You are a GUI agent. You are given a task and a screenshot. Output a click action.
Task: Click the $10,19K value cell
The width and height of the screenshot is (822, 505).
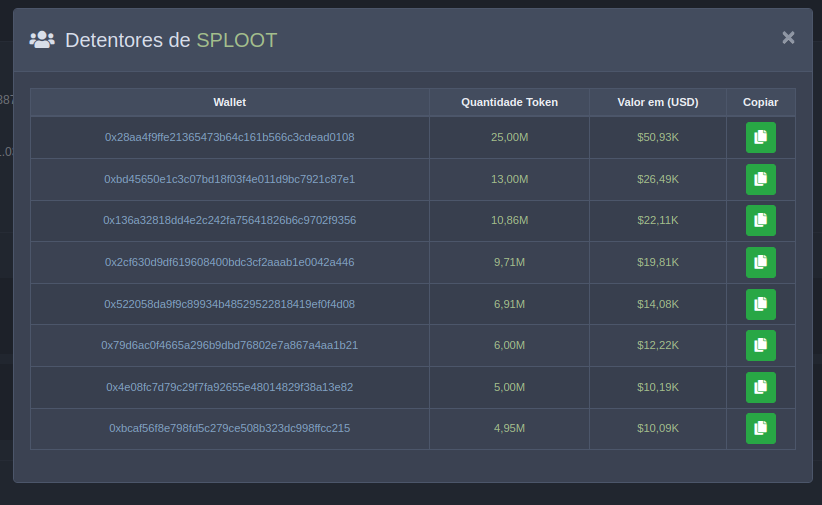click(658, 387)
